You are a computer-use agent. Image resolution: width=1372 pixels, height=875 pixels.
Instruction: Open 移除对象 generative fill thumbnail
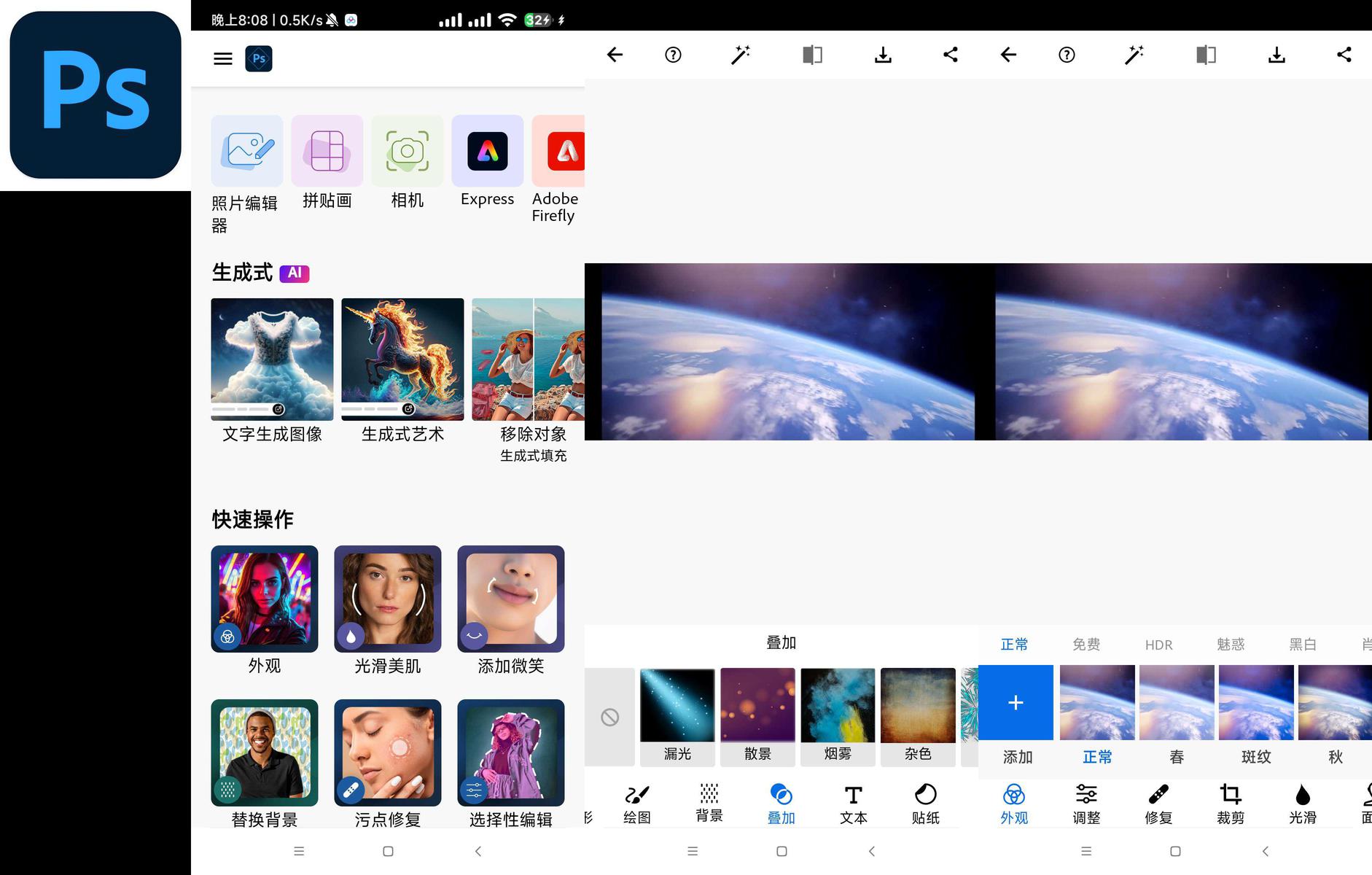[529, 359]
